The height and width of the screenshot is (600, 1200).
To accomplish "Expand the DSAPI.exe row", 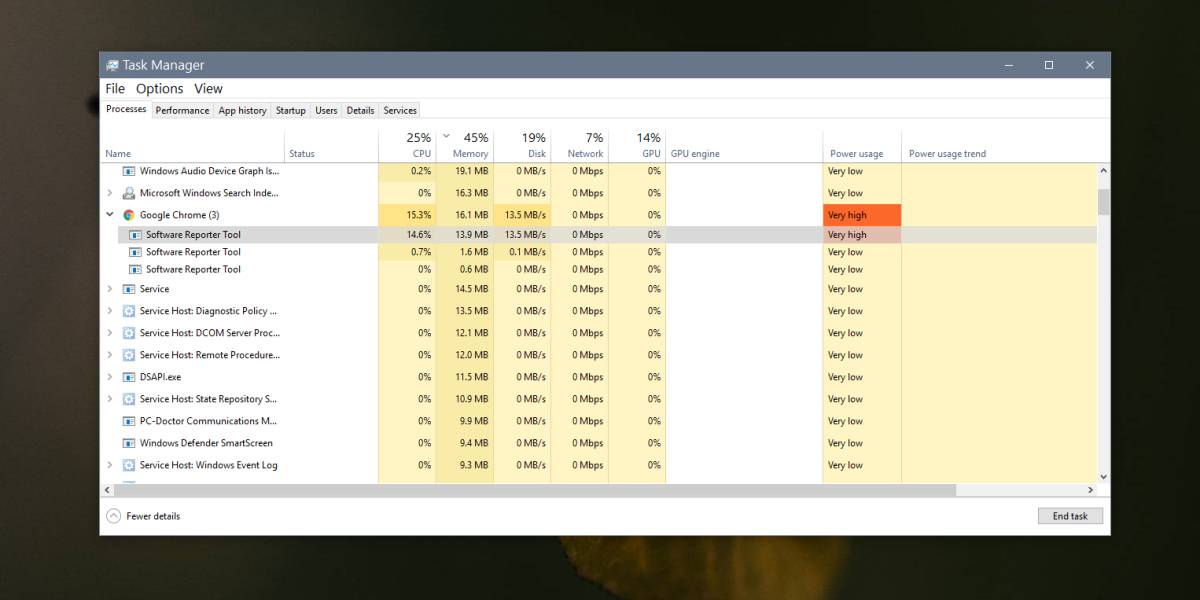I will pyautogui.click(x=110, y=377).
